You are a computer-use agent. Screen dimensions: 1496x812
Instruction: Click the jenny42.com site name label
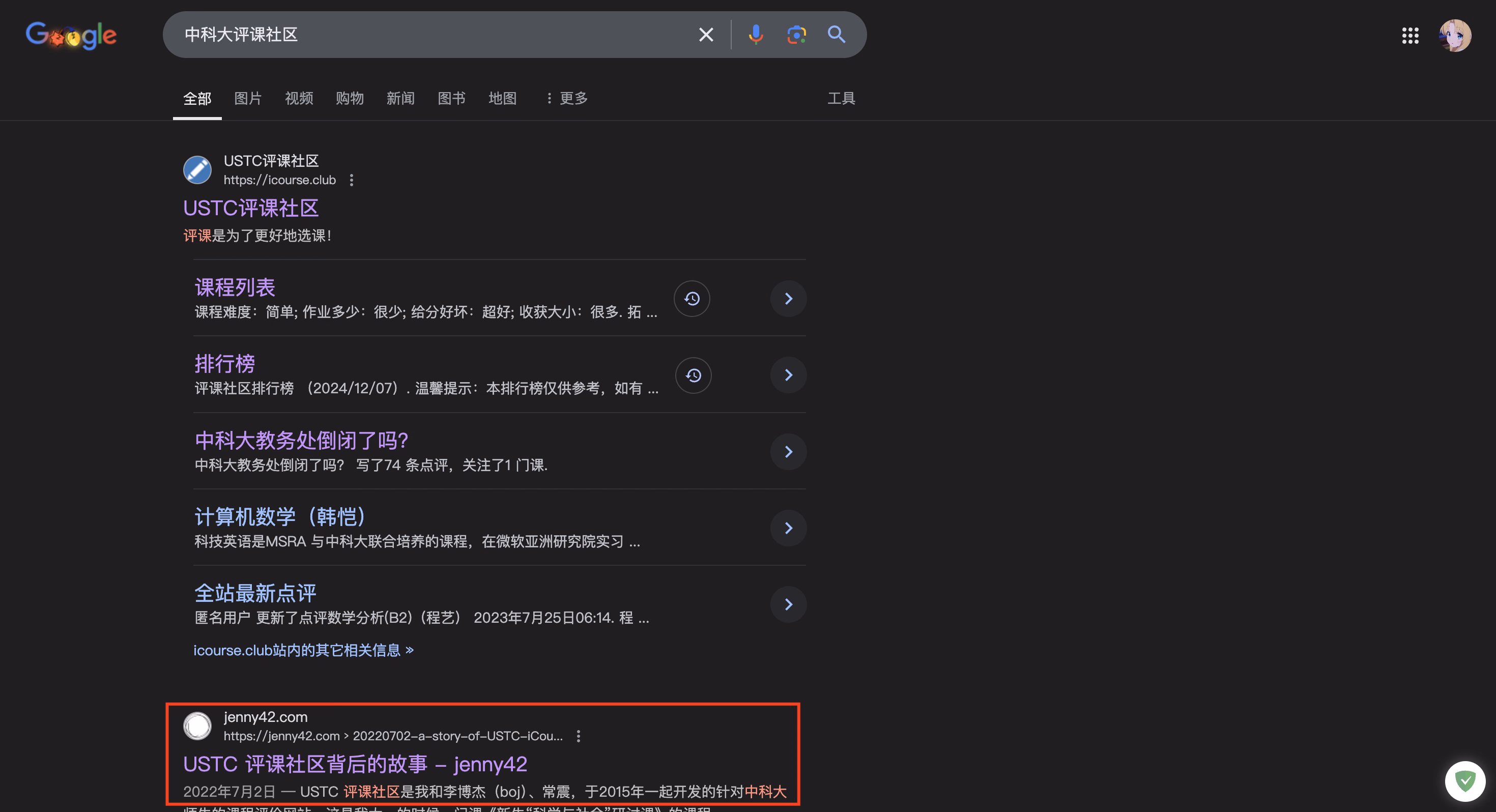266,717
